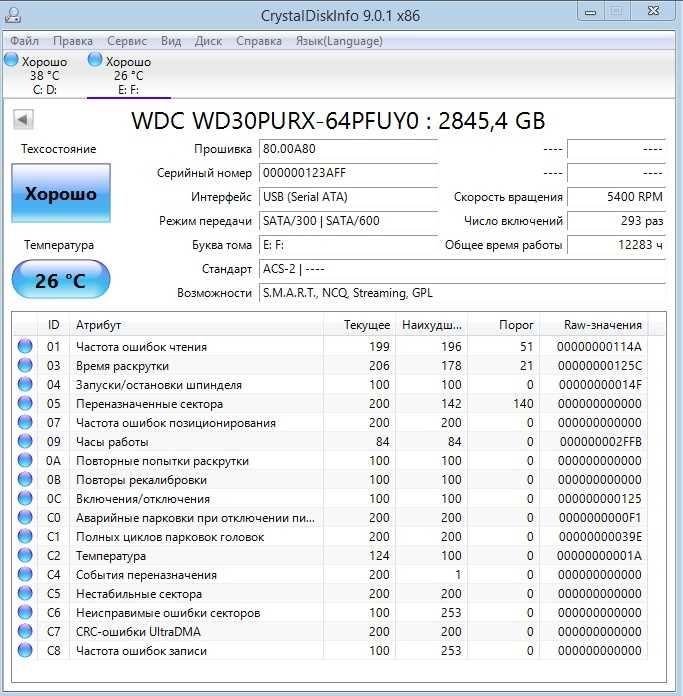683x696 pixels.
Task: Click the Атрибут column header
Action: (x=196, y=325)
